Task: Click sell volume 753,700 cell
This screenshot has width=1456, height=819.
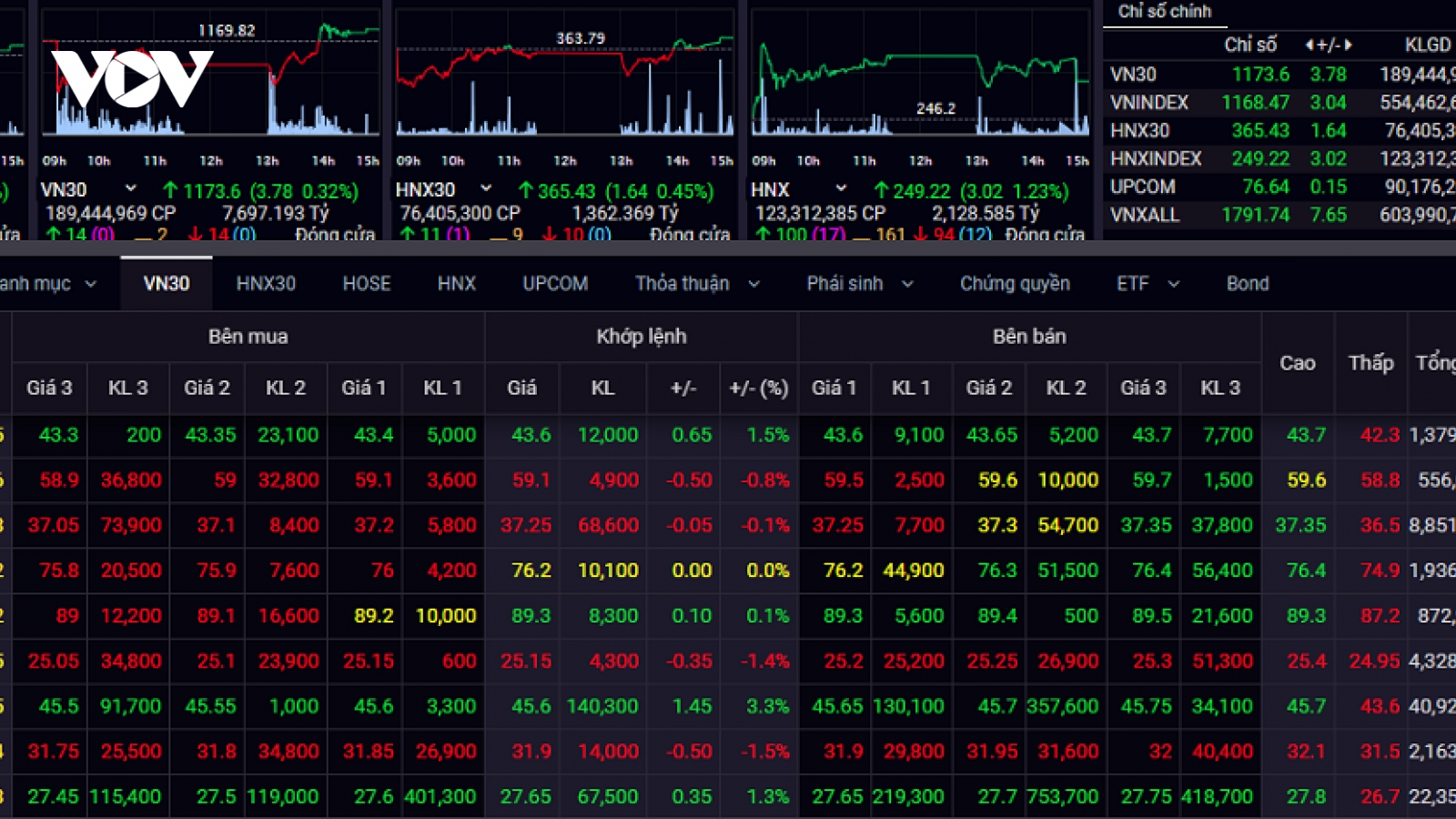Action: click(x=1063, y=796)
